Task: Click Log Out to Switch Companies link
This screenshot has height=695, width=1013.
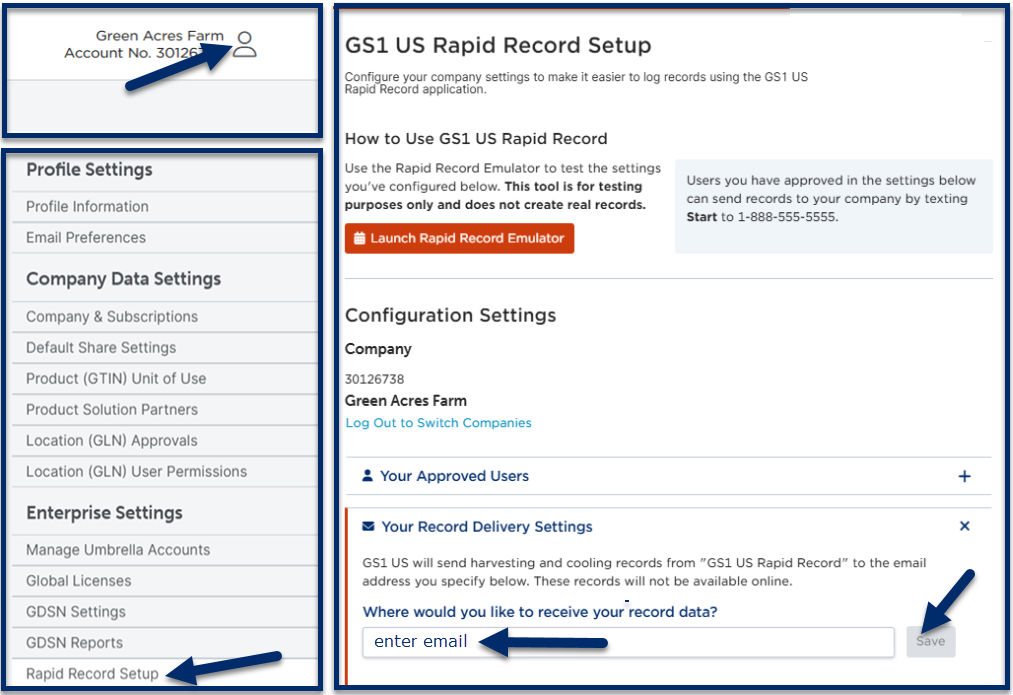Action: click(438, 422)
